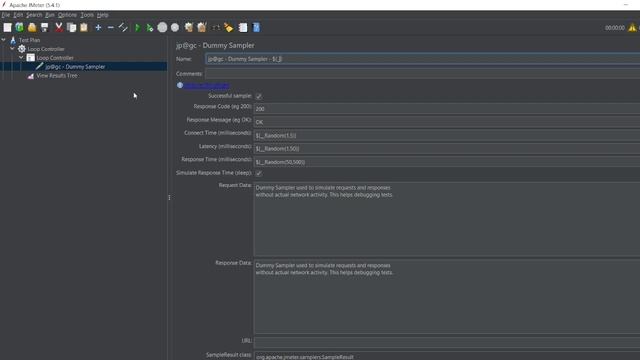The width and height of the screenshot is (640, 360).
Task: Click into the Comments input field
Action: [x=422, y=74]
